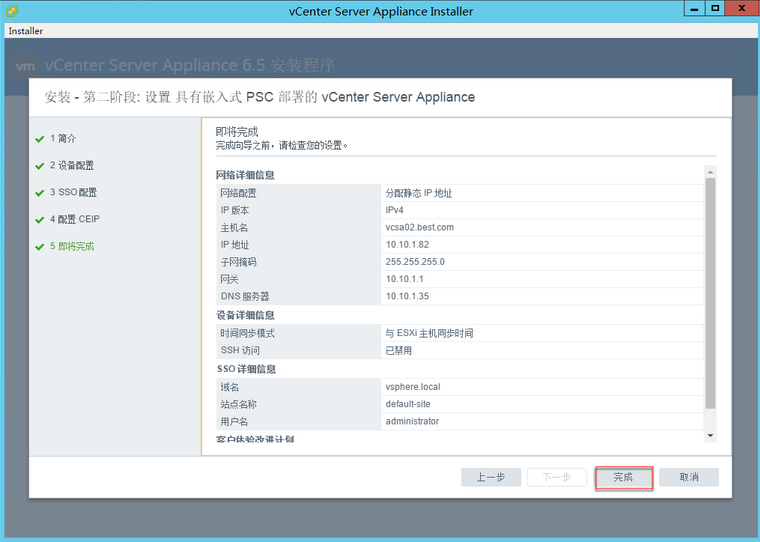This screenshot has height=542, width=760.
Task: Click the subnet mask 255.255.255.0
Action: [x=415, y=262]
